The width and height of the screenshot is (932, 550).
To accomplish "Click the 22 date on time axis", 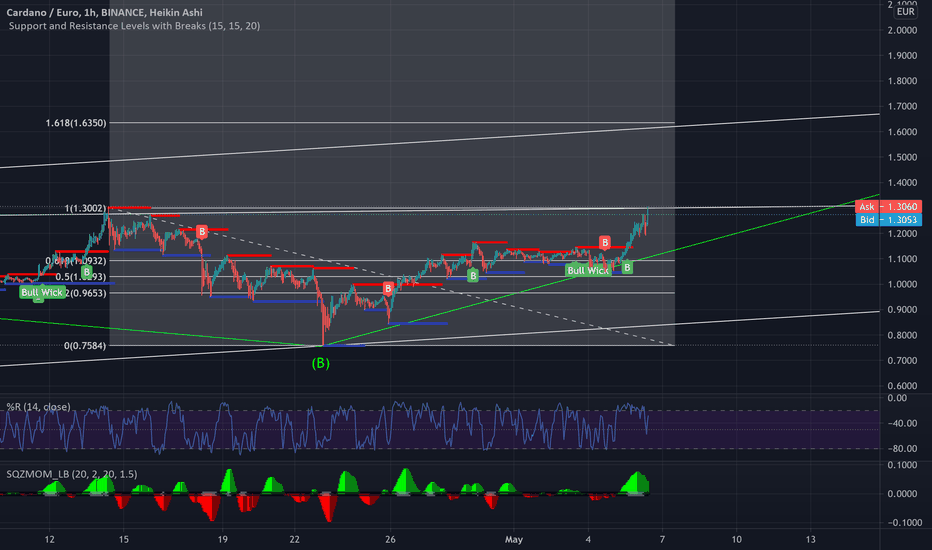I will coord(295,539).
